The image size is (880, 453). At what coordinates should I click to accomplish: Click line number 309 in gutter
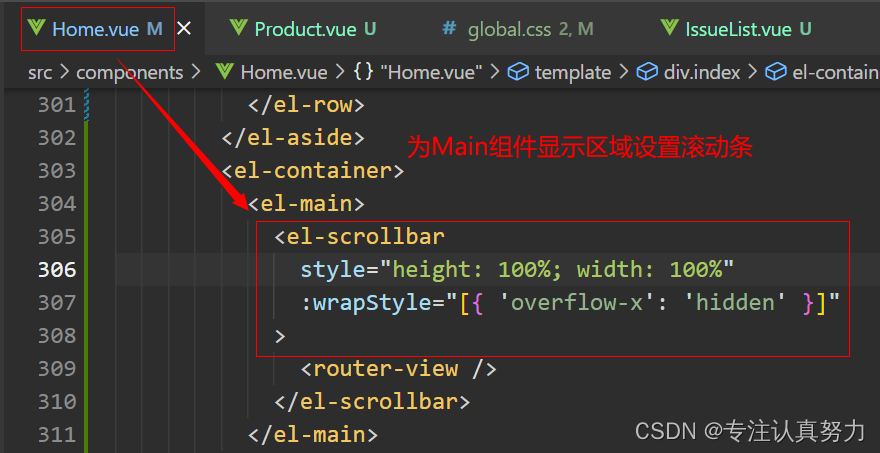coord(57,369)
